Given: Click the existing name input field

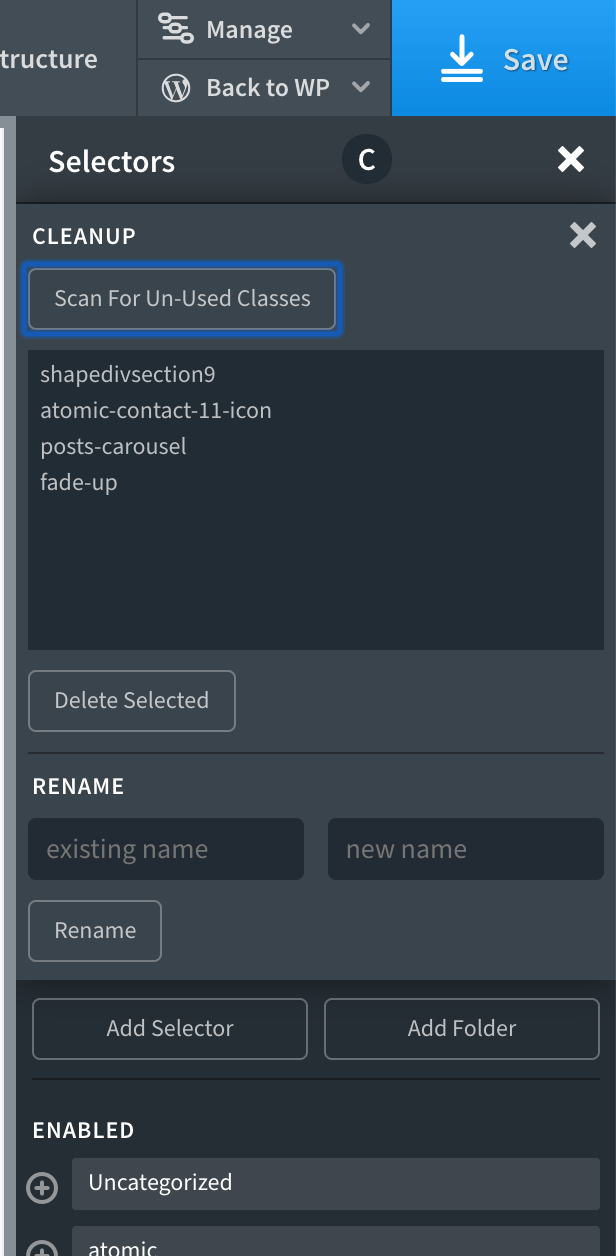Looking at the screenshot, I should click(165, 849).
